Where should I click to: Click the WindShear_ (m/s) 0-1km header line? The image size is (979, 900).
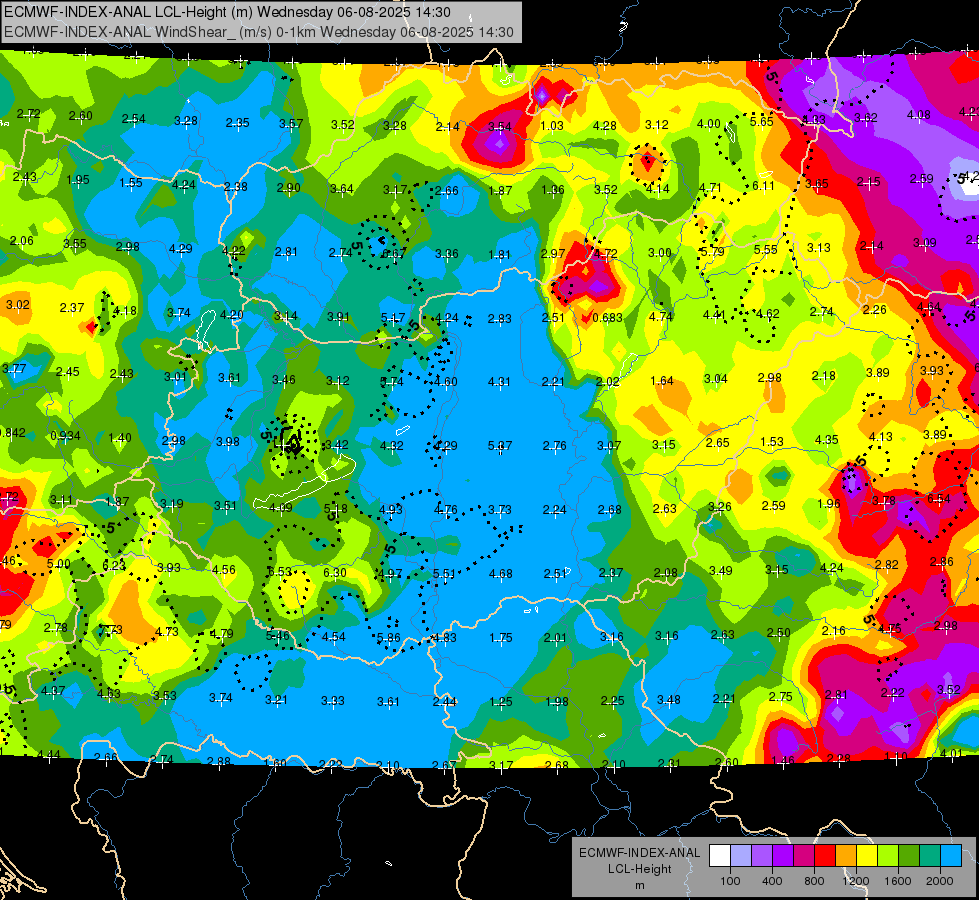point(258,32)
